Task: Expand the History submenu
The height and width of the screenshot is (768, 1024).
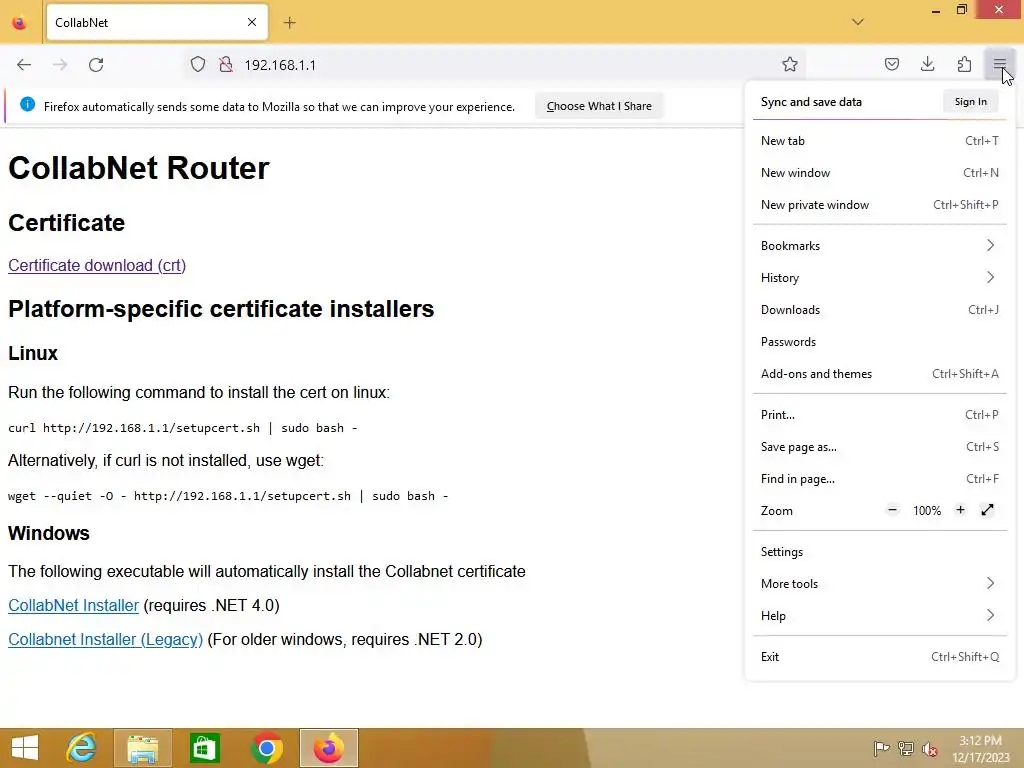Action: (x=880, y=278)
